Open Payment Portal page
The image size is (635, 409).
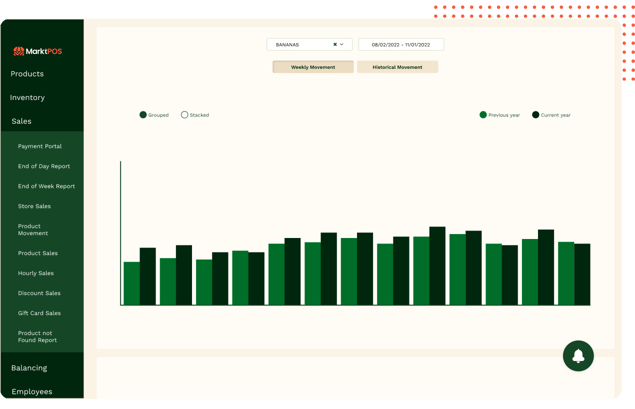coord(40,146)
